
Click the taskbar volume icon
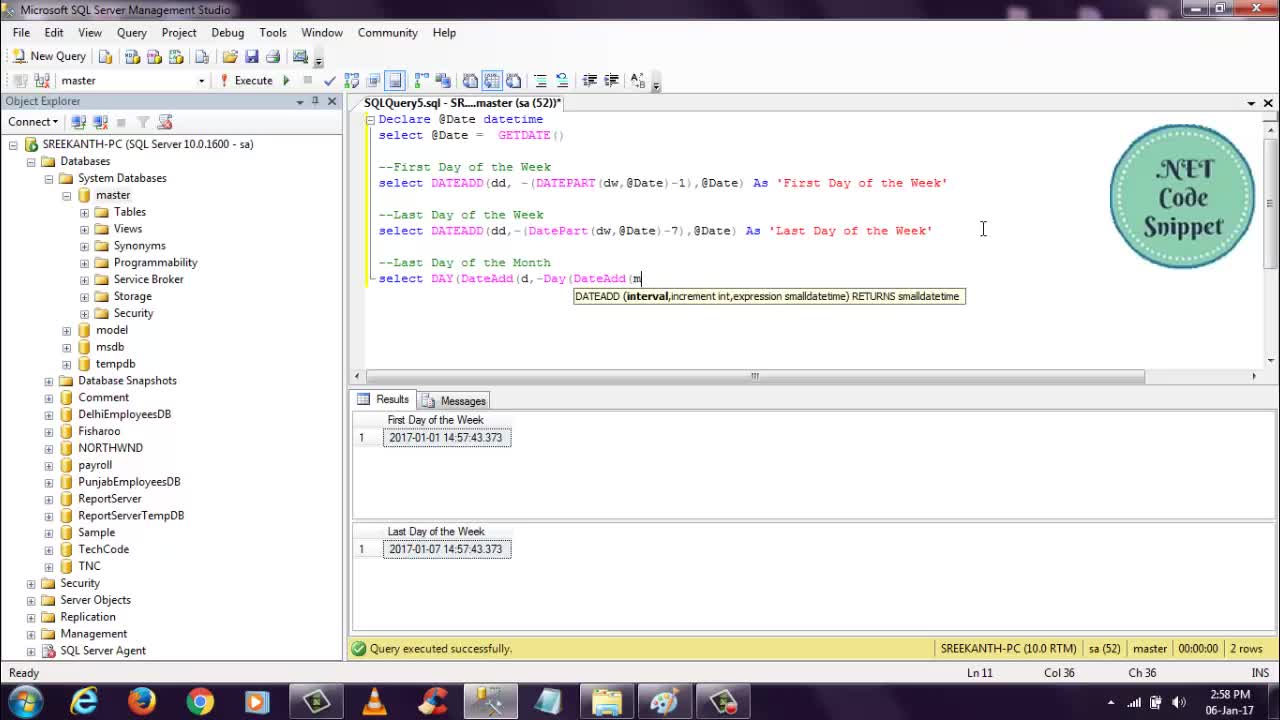coord(1178,702)
